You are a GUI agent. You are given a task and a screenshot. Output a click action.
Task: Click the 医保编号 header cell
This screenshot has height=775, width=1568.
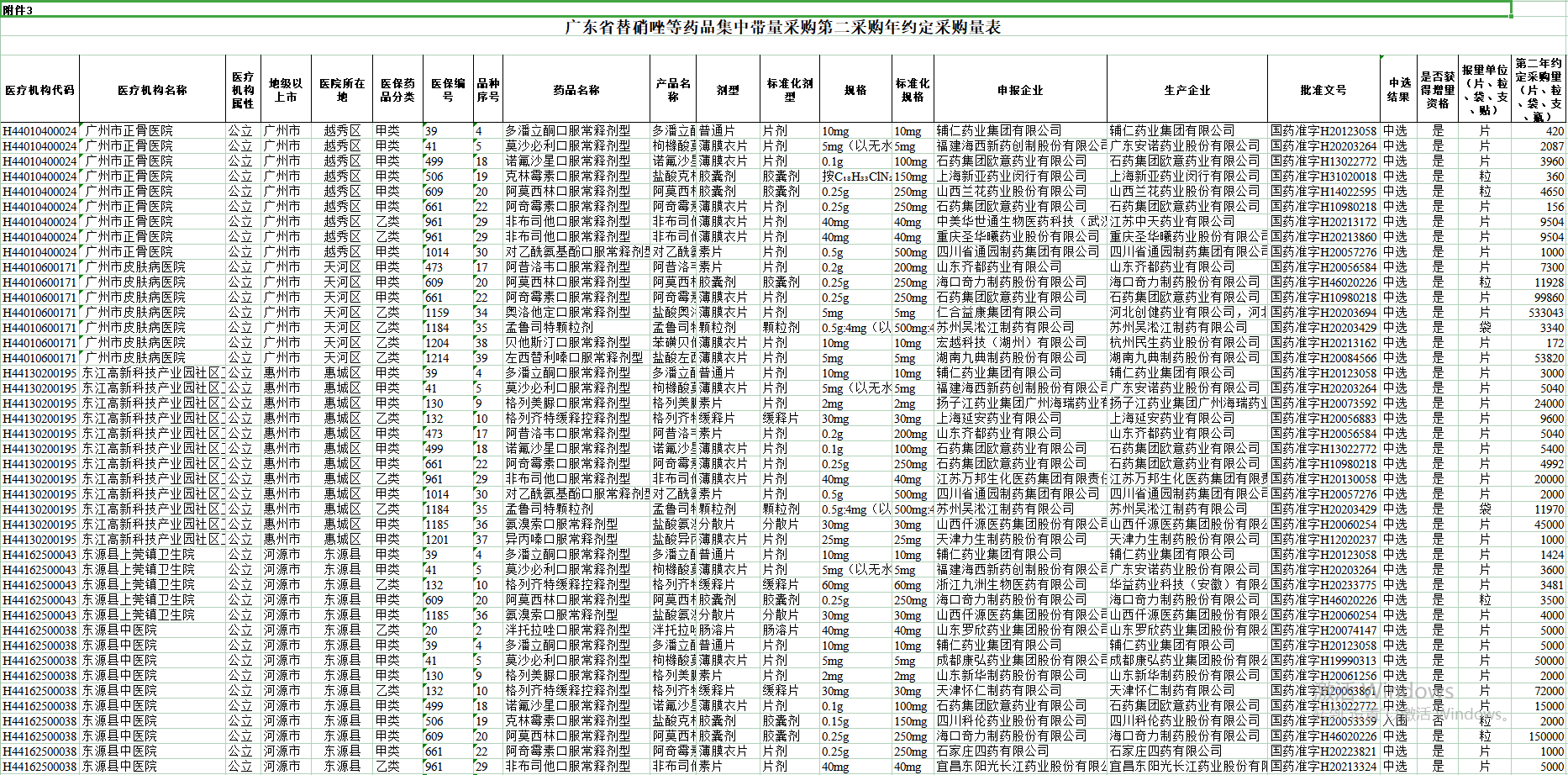coord(448,90)
